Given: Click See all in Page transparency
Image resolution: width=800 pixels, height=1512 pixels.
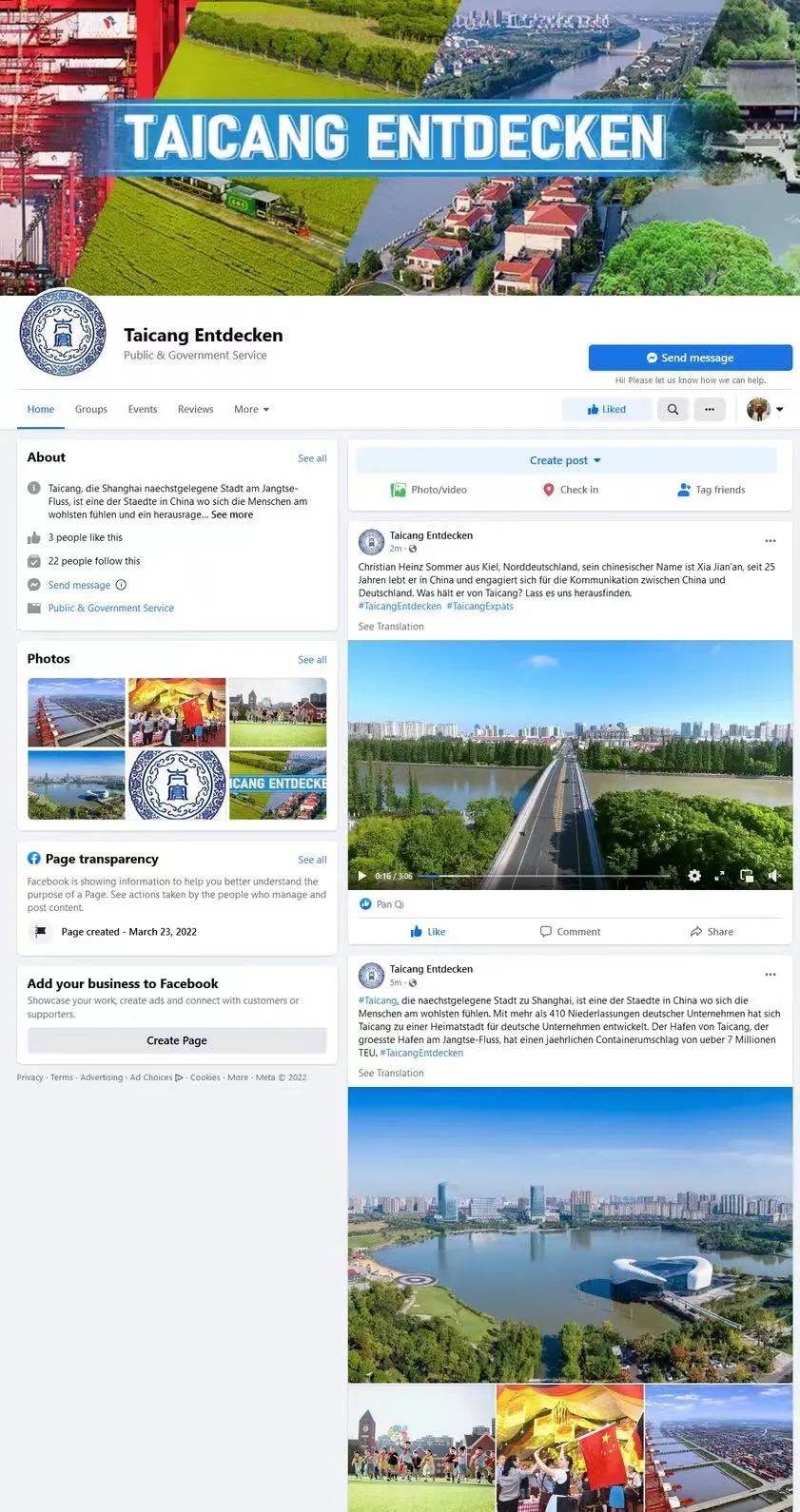Looking at the screenshot, I should coord(312,860).
